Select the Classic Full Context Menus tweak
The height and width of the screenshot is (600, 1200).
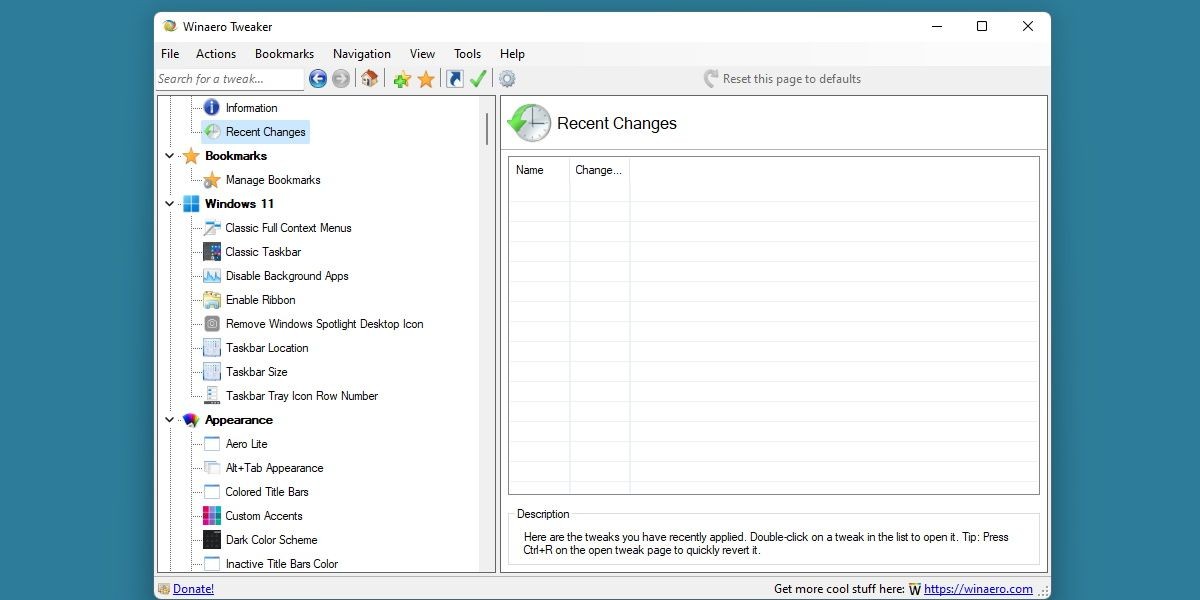[288, 228]
